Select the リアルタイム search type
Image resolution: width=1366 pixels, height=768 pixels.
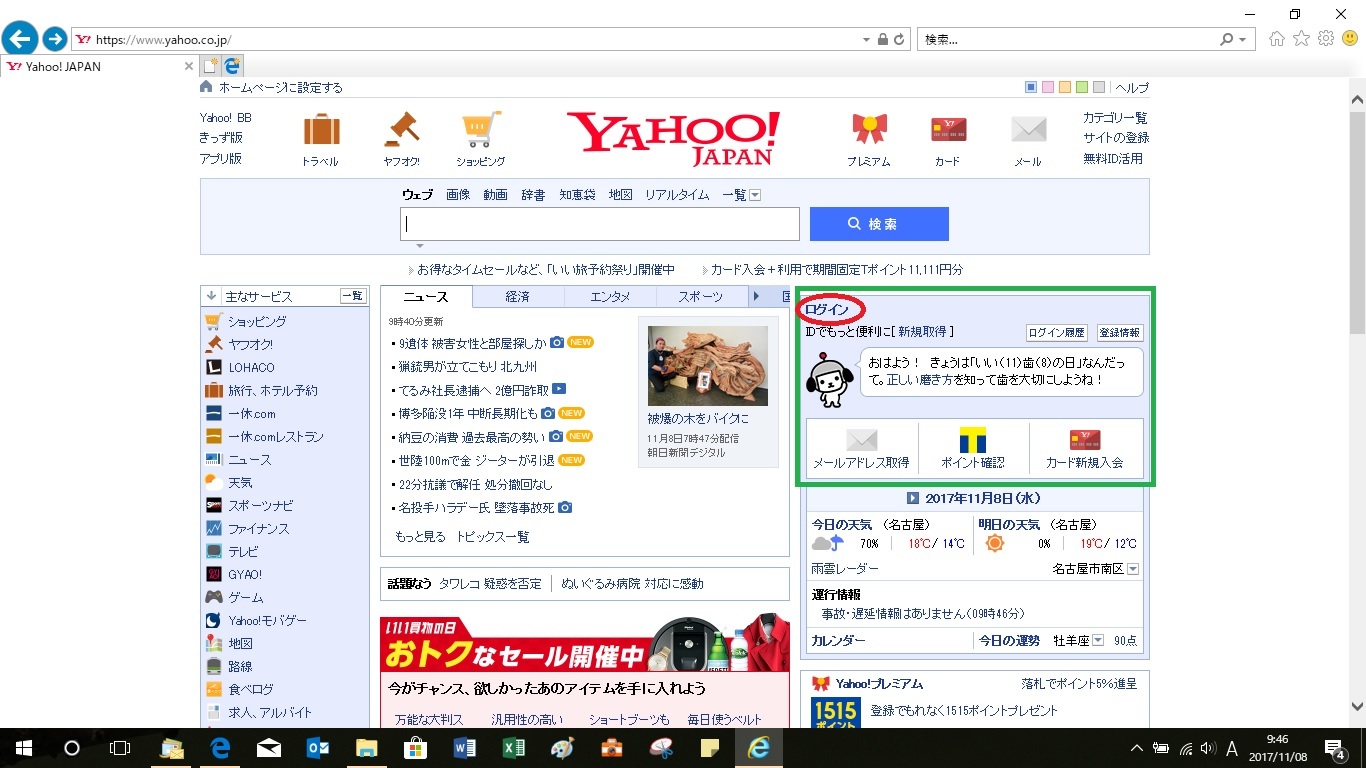pos(677,195)
